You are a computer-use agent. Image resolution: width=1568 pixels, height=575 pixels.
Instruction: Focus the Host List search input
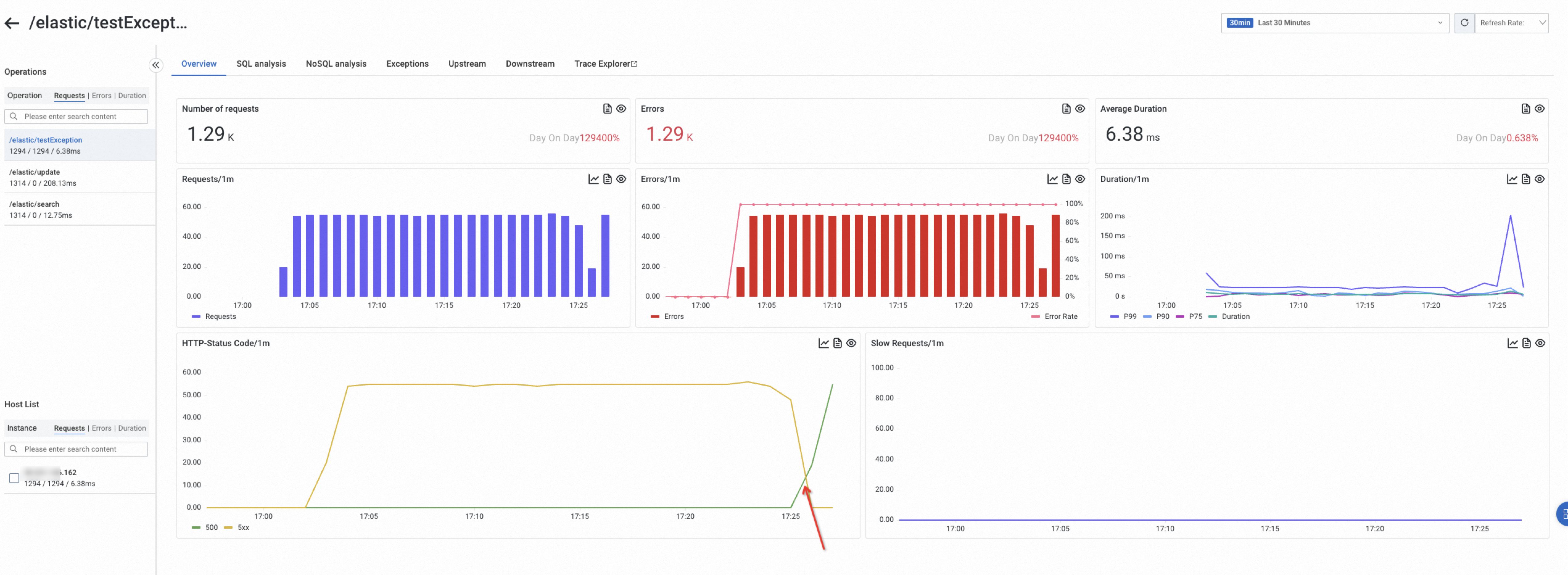[76, 449]
